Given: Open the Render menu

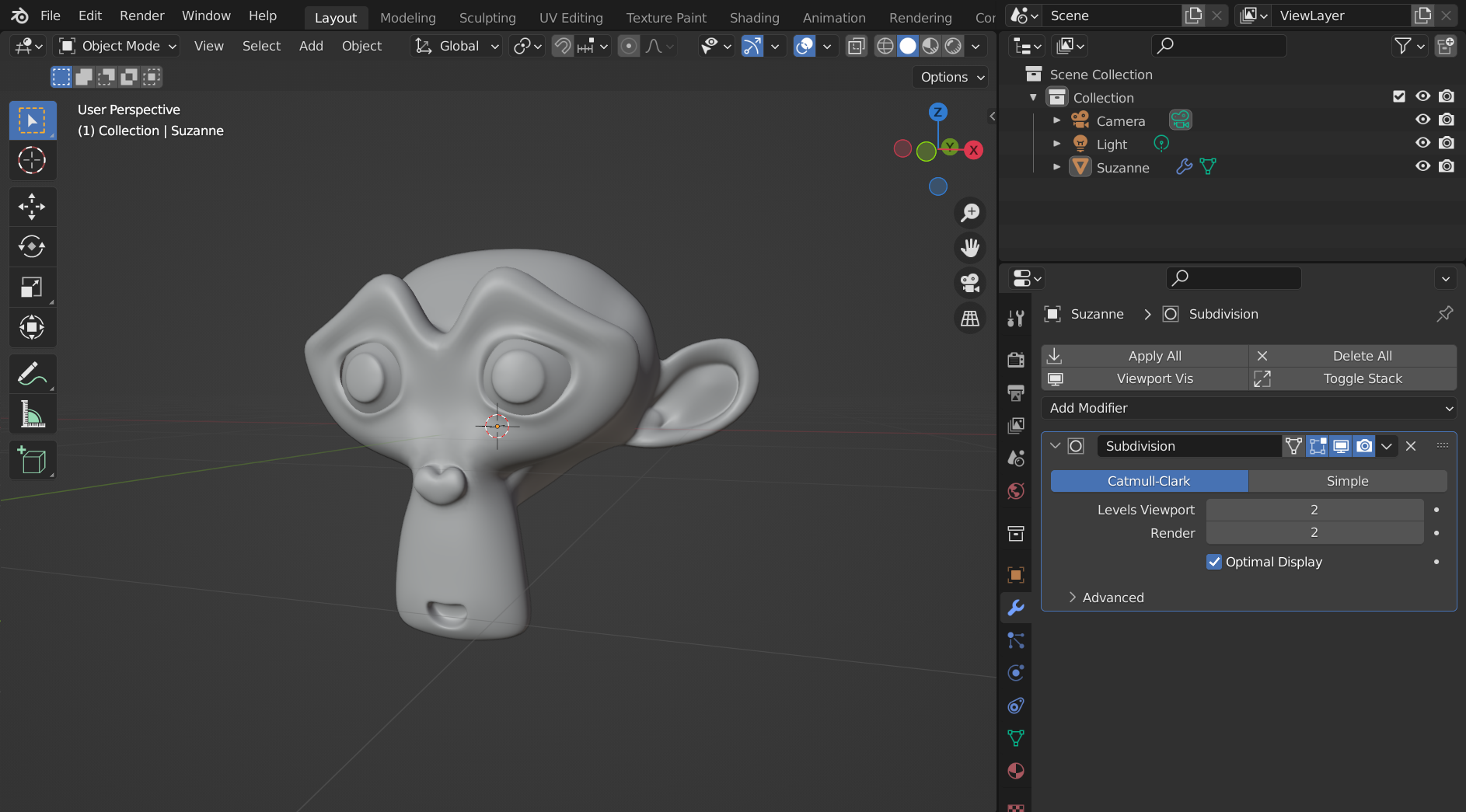Looking at the screenshot, I should (x=141, y=16).
